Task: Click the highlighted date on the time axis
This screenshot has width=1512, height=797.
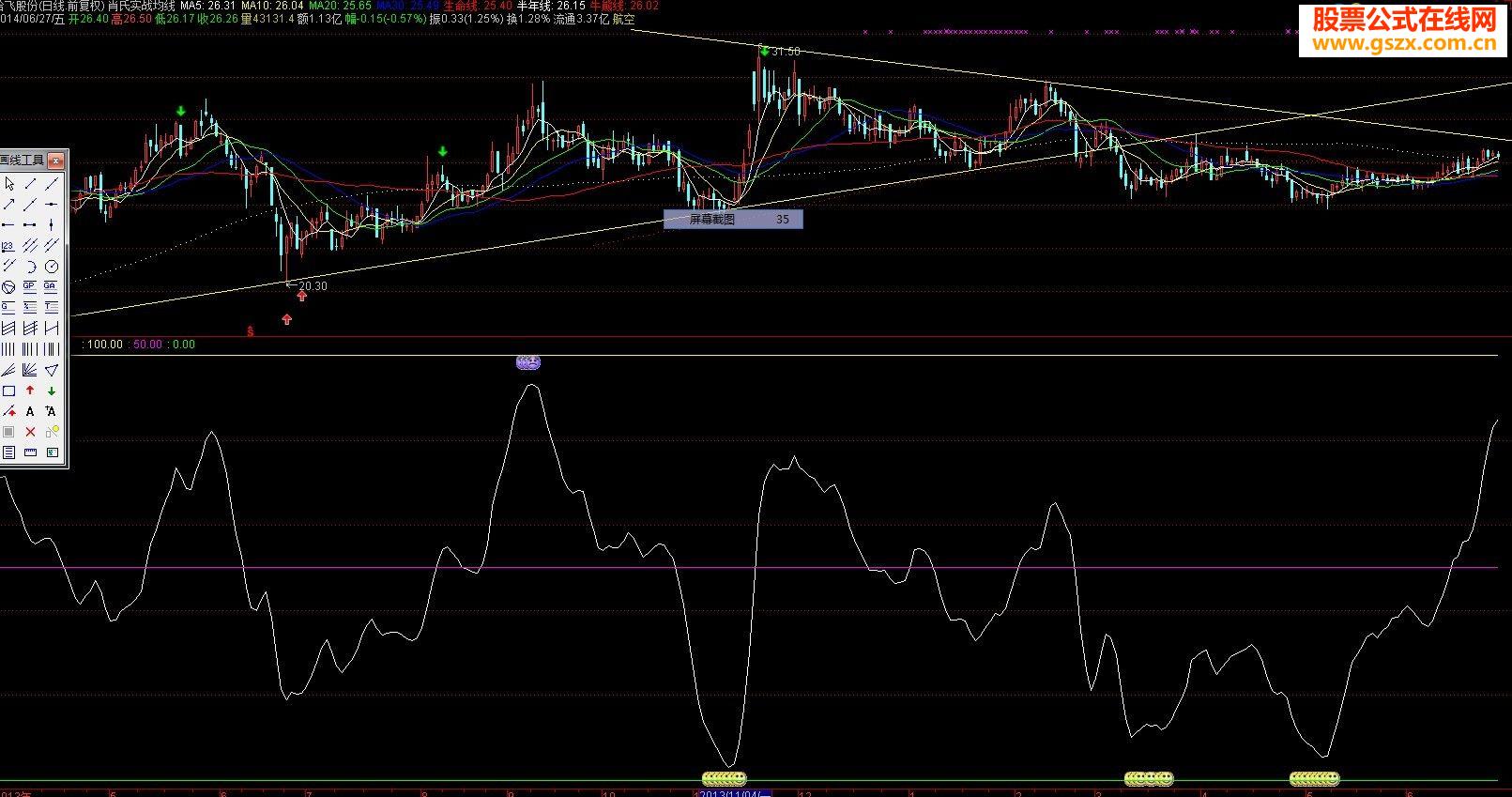Action: (x=734, y=793)
